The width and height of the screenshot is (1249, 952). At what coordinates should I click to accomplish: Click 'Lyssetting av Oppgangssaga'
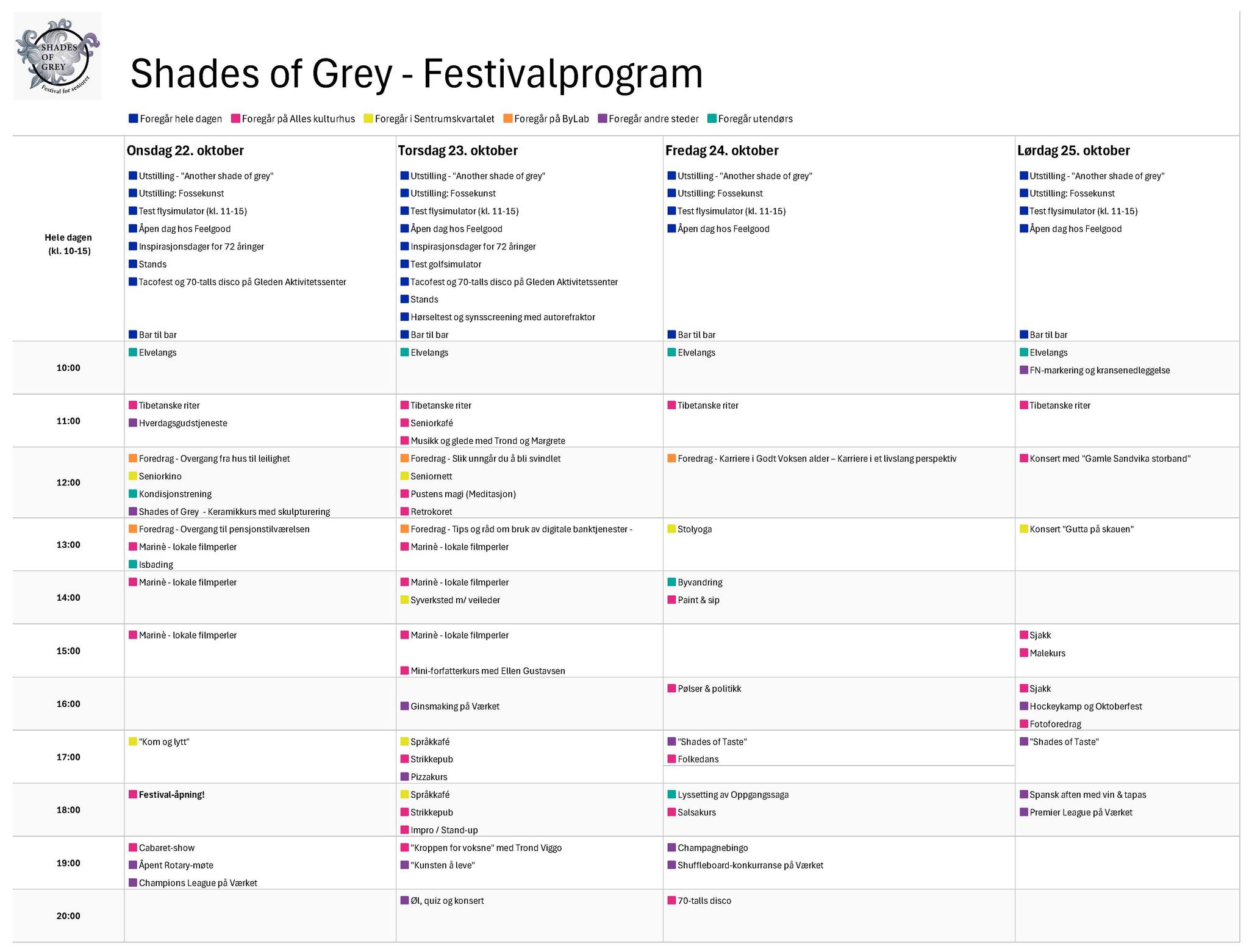733,795
